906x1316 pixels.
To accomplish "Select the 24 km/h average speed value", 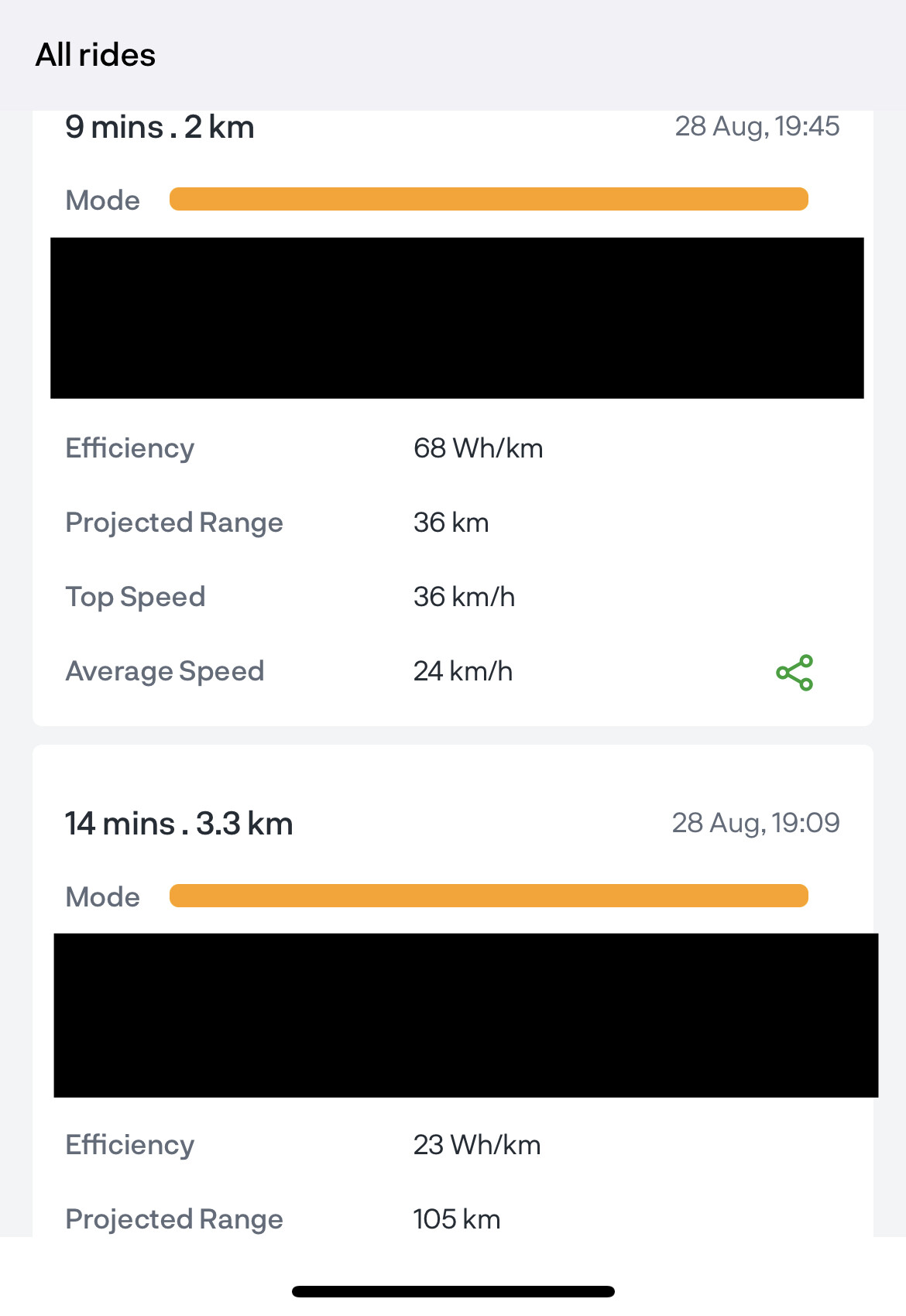I will click(x=463, y=671).
